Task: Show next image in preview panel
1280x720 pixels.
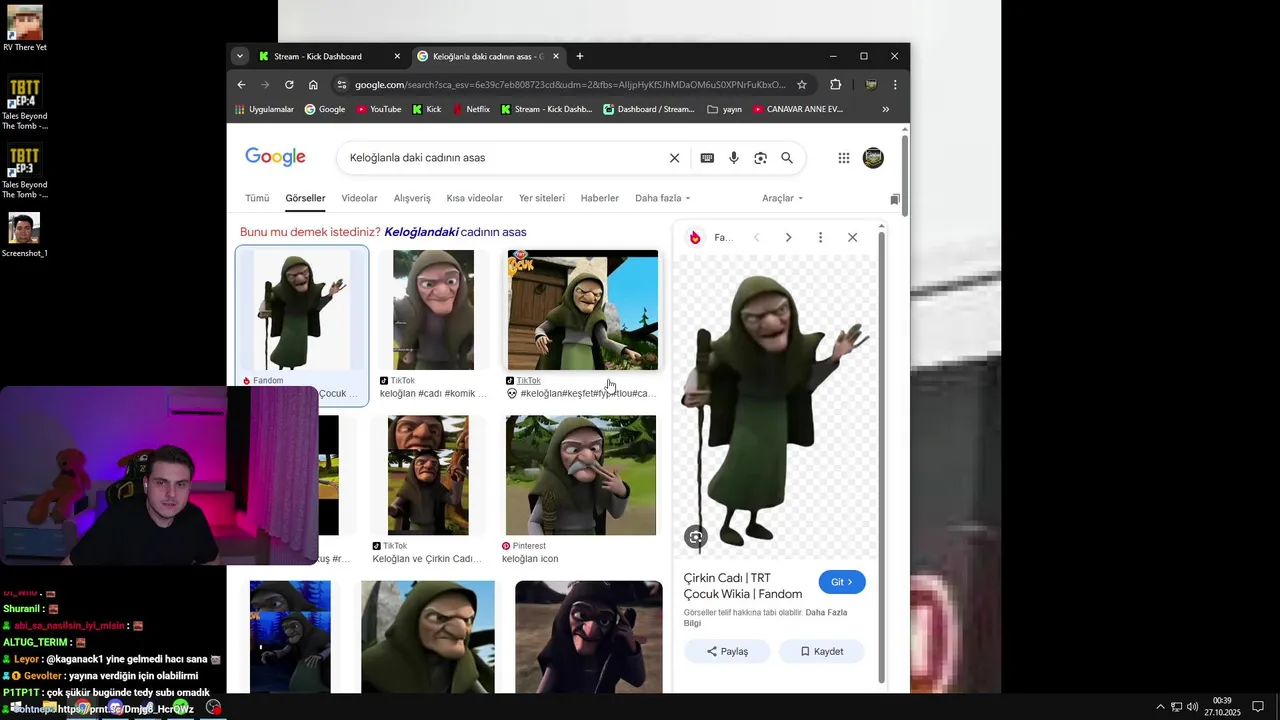Action: coord(788,237)
